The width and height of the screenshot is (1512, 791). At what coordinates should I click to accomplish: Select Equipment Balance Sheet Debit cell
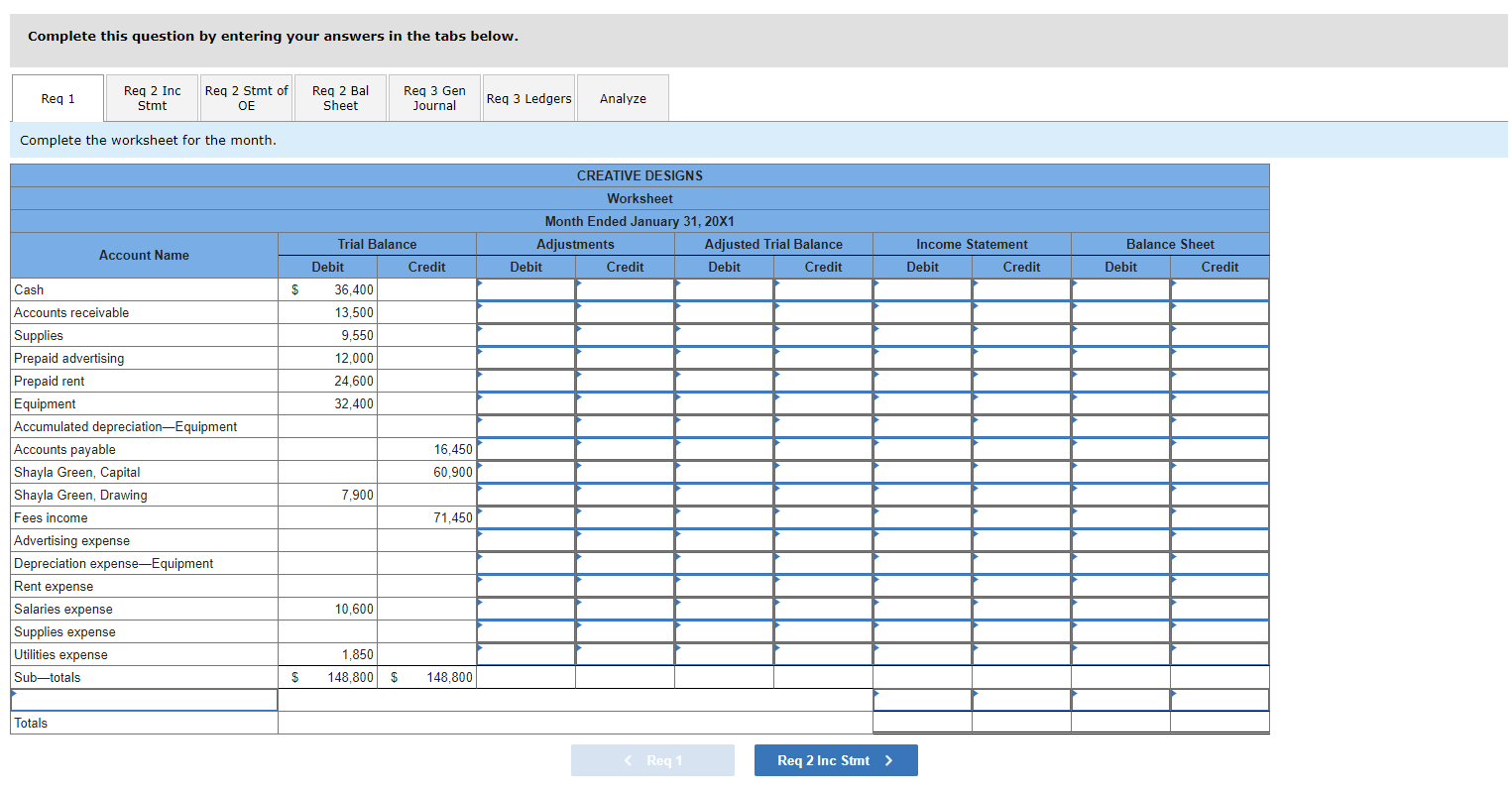click(x=1120, y=403)
